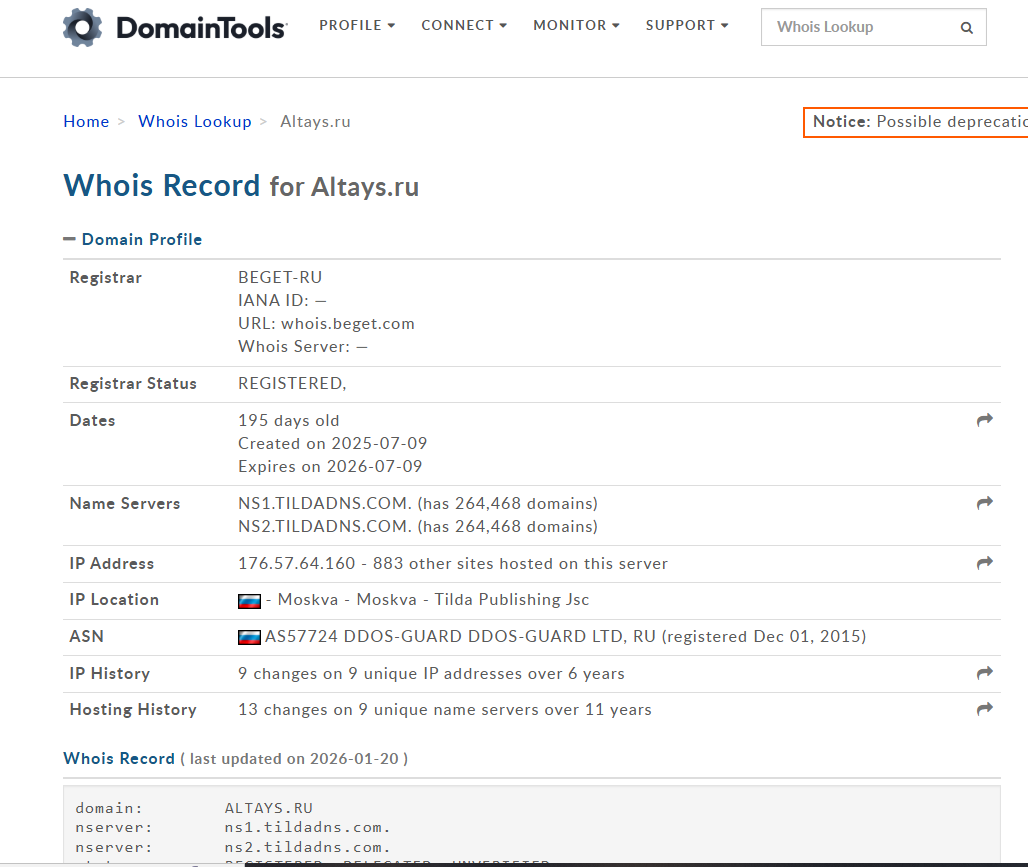
Task: Click the DomainTools gear logo
Action: (83, 27)
